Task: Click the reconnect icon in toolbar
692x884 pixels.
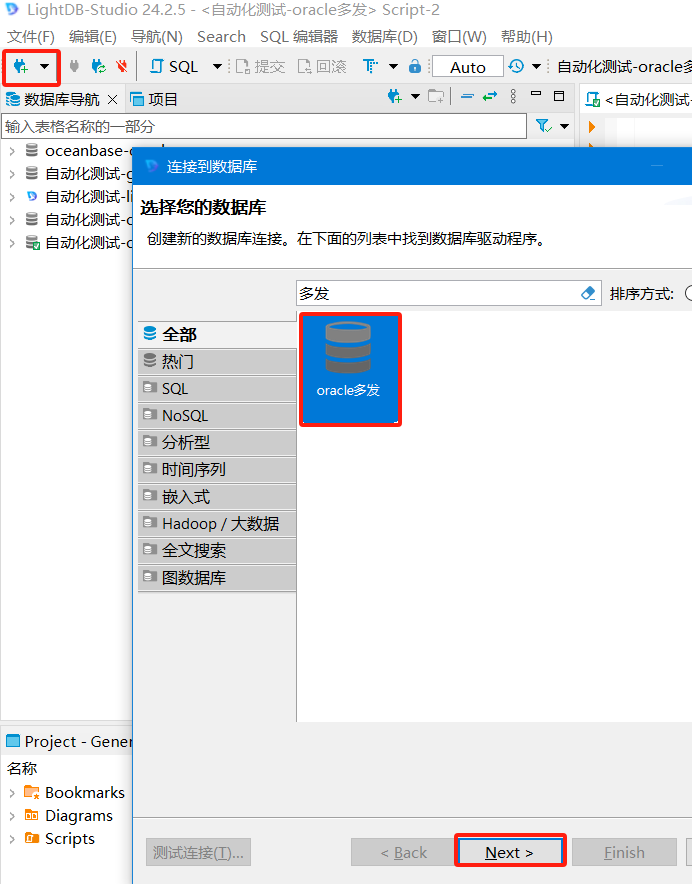Action: point(99,67)
